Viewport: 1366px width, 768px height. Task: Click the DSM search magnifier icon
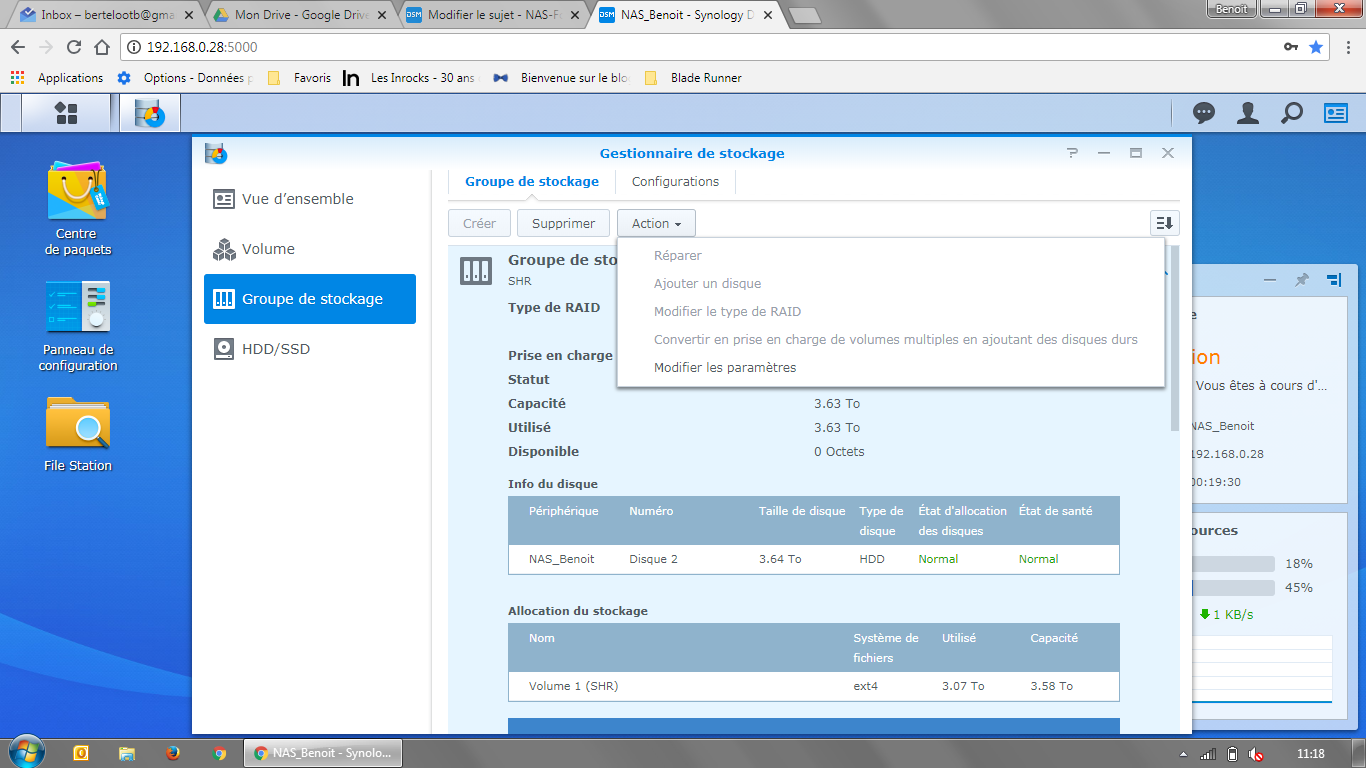tap(1292, 113)
